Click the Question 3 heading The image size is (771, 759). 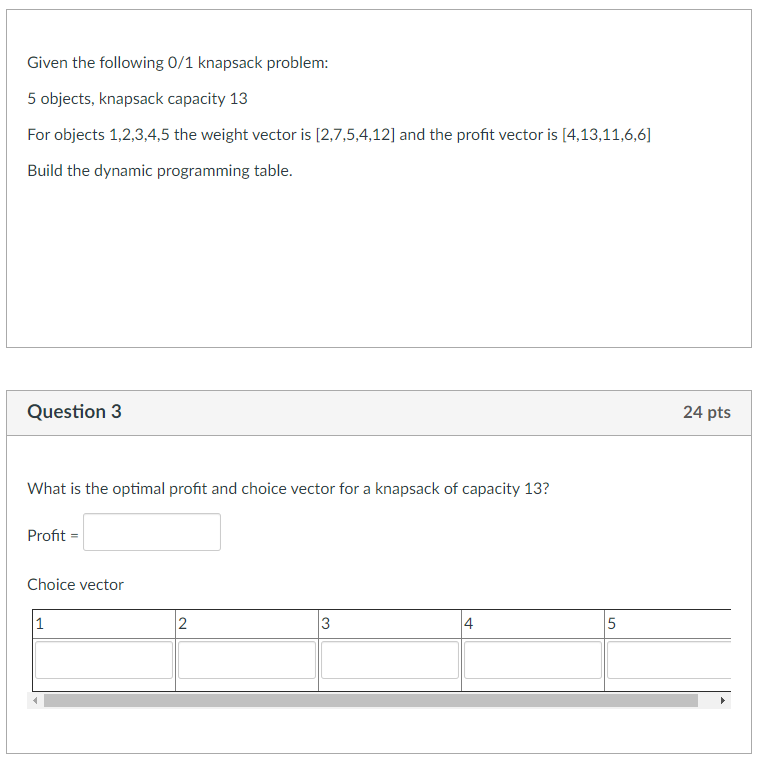pos(74,411)
